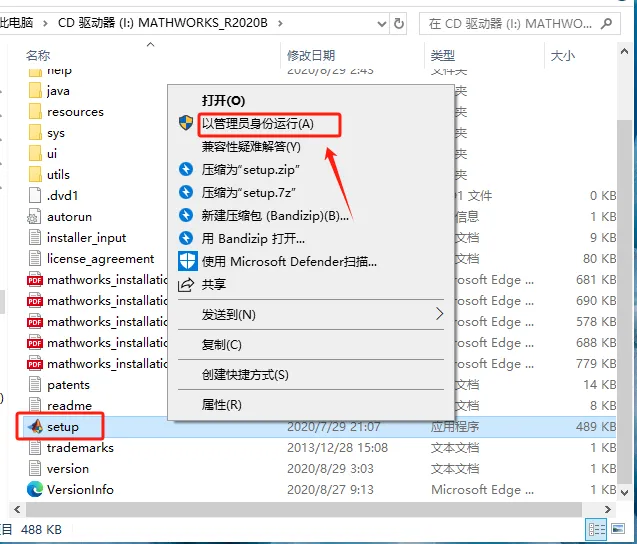Click the horizontal scrollbar thumb
This screenshot has height=544, width=637.
click(304, 509)
